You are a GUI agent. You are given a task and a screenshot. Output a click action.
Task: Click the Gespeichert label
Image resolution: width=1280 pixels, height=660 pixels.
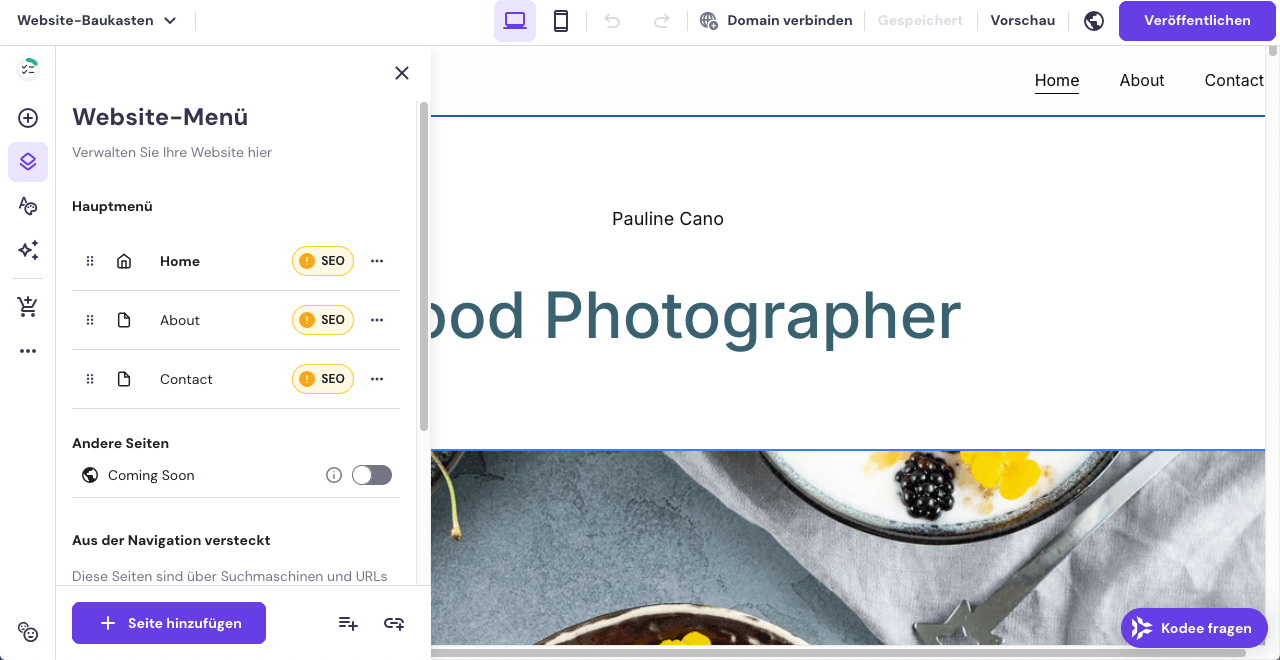pos(920,20)
